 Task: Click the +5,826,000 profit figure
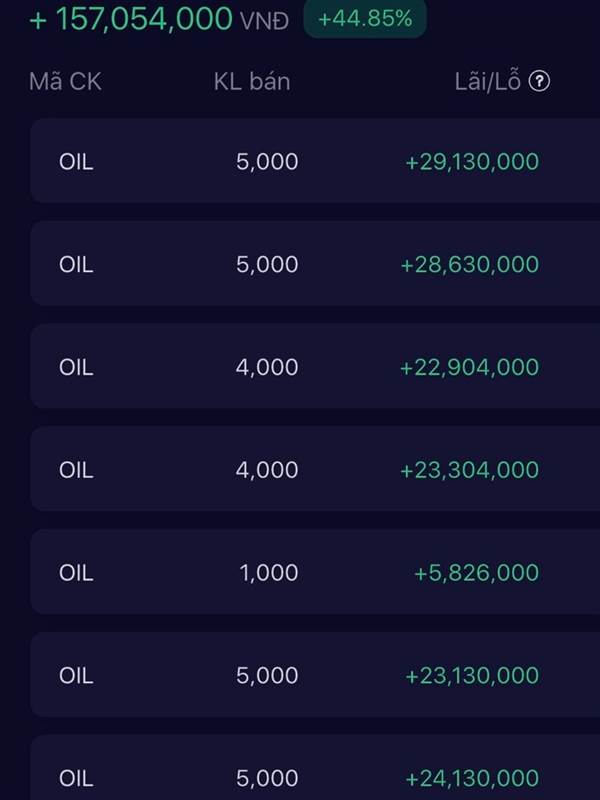click(476, 573)
